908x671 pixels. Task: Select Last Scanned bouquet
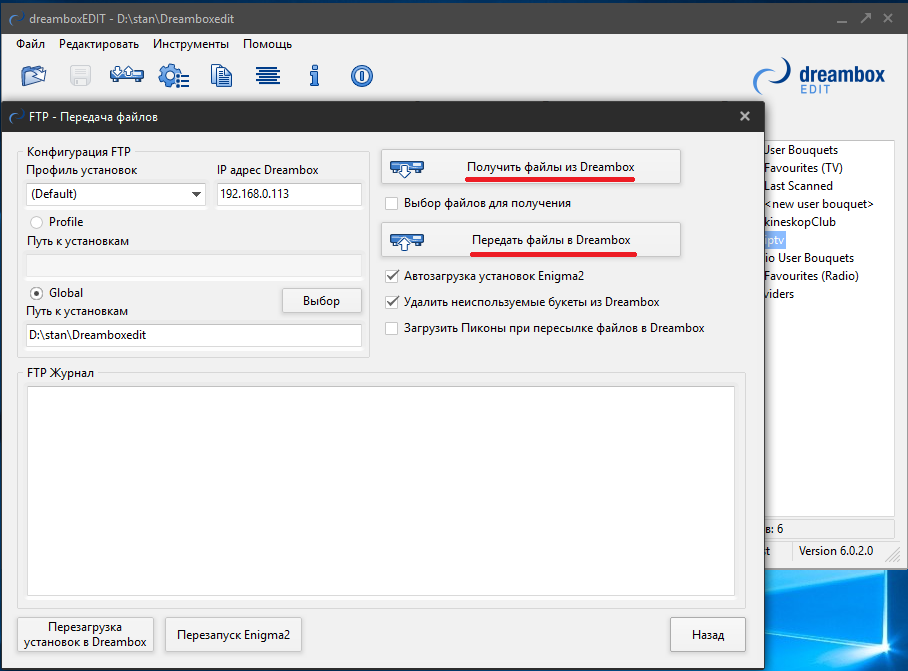pyautogui.click(x=799, y=186)
